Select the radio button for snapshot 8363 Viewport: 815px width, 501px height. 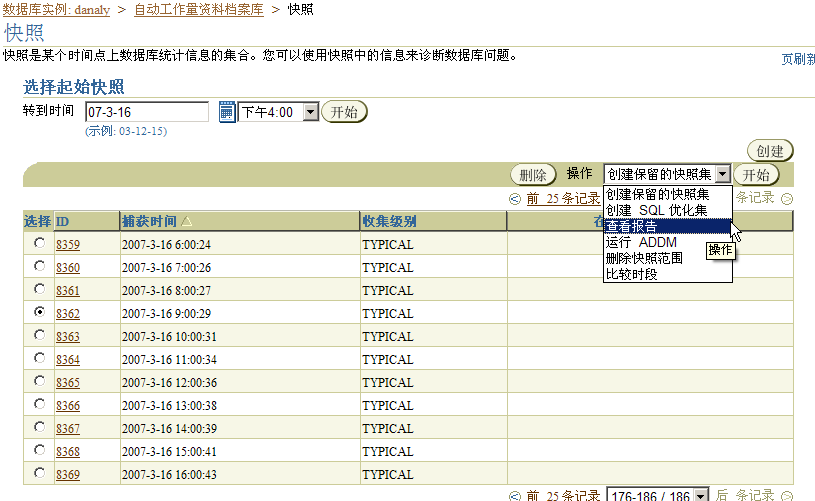[x=39, y=335]
